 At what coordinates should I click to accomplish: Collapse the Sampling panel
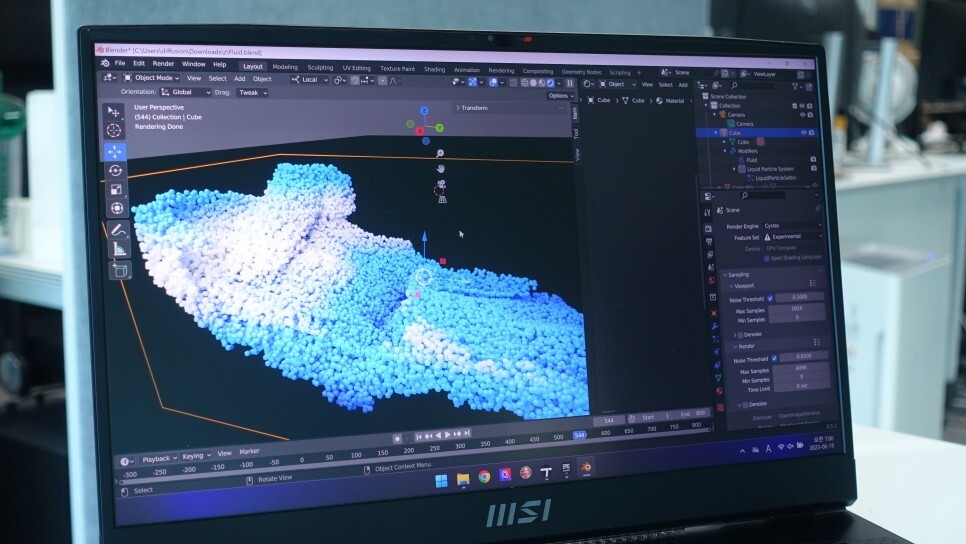[737, 274]
